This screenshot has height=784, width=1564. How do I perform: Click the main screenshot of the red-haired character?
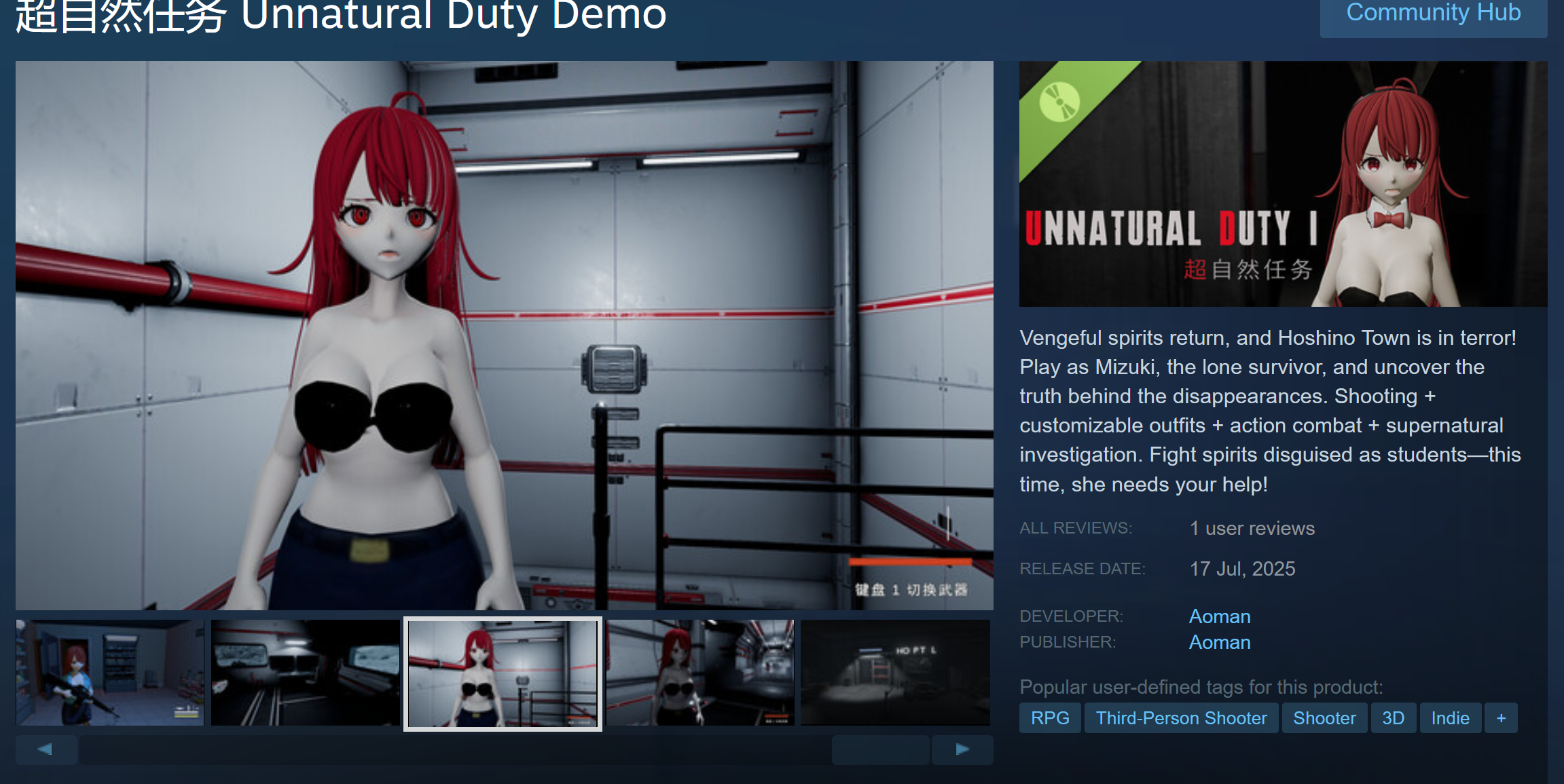pos(505,335)
